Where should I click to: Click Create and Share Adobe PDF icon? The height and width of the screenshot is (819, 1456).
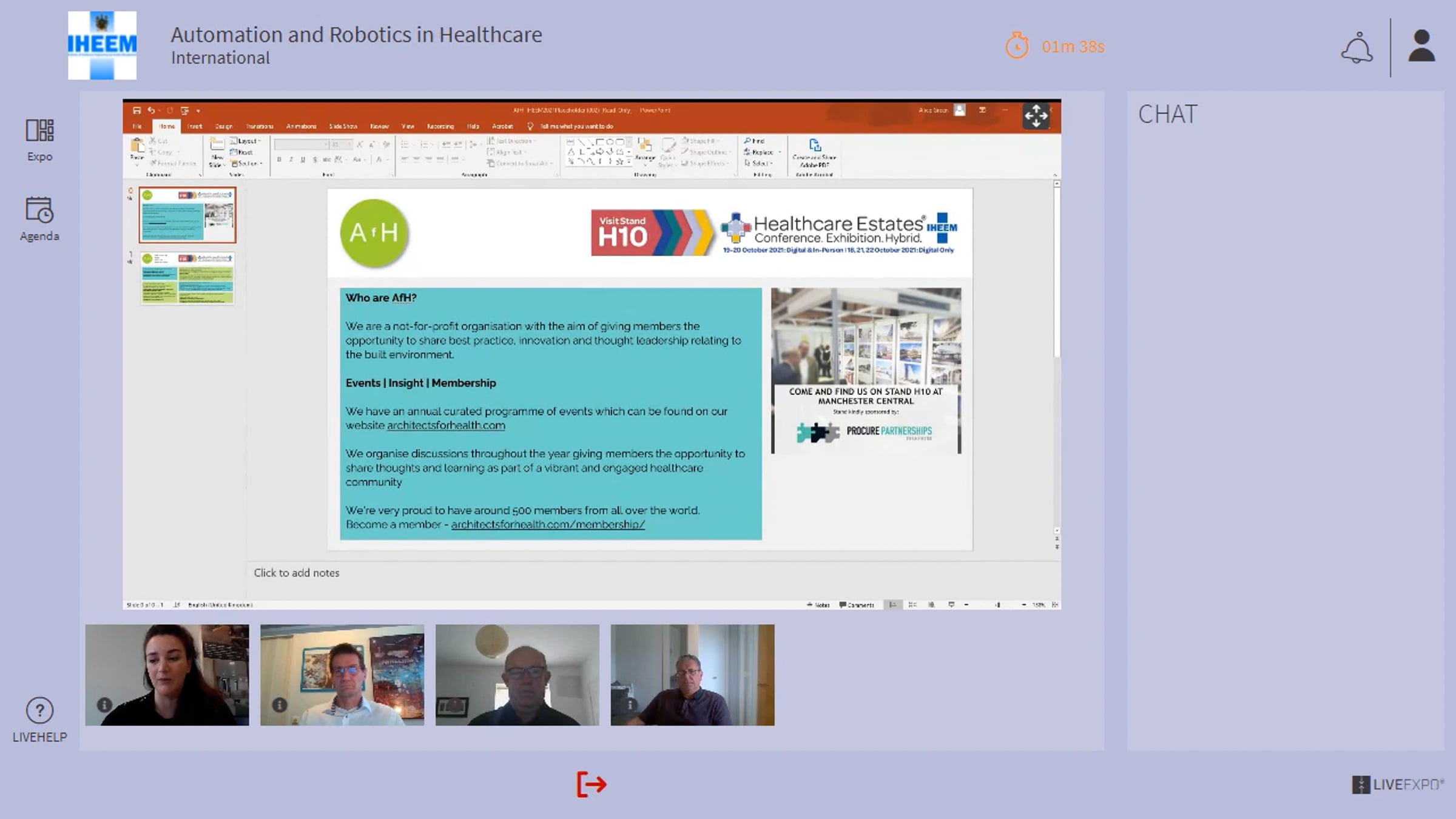(x=815, y=146)
